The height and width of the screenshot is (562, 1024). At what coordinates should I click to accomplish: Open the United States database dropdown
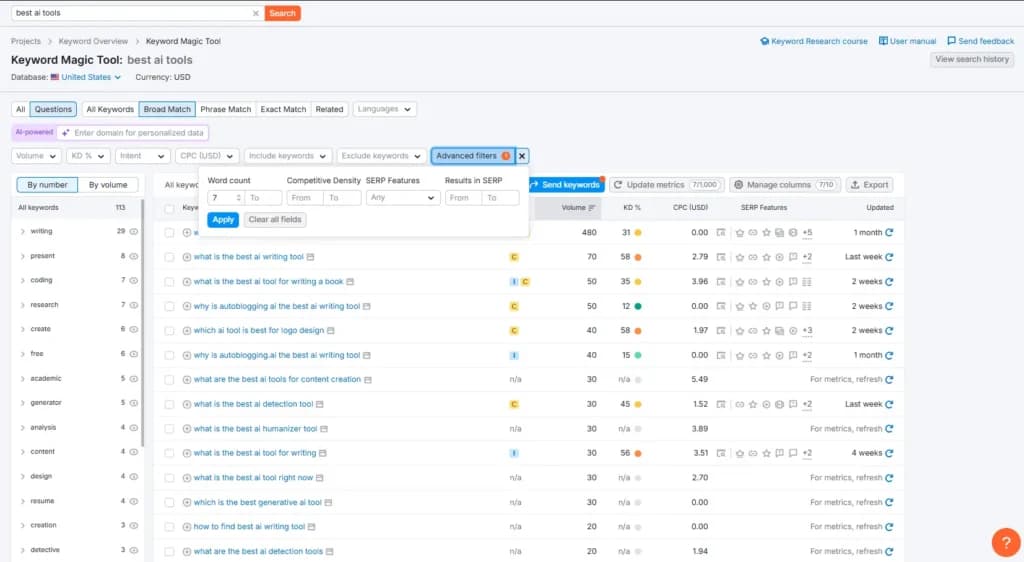91,77
